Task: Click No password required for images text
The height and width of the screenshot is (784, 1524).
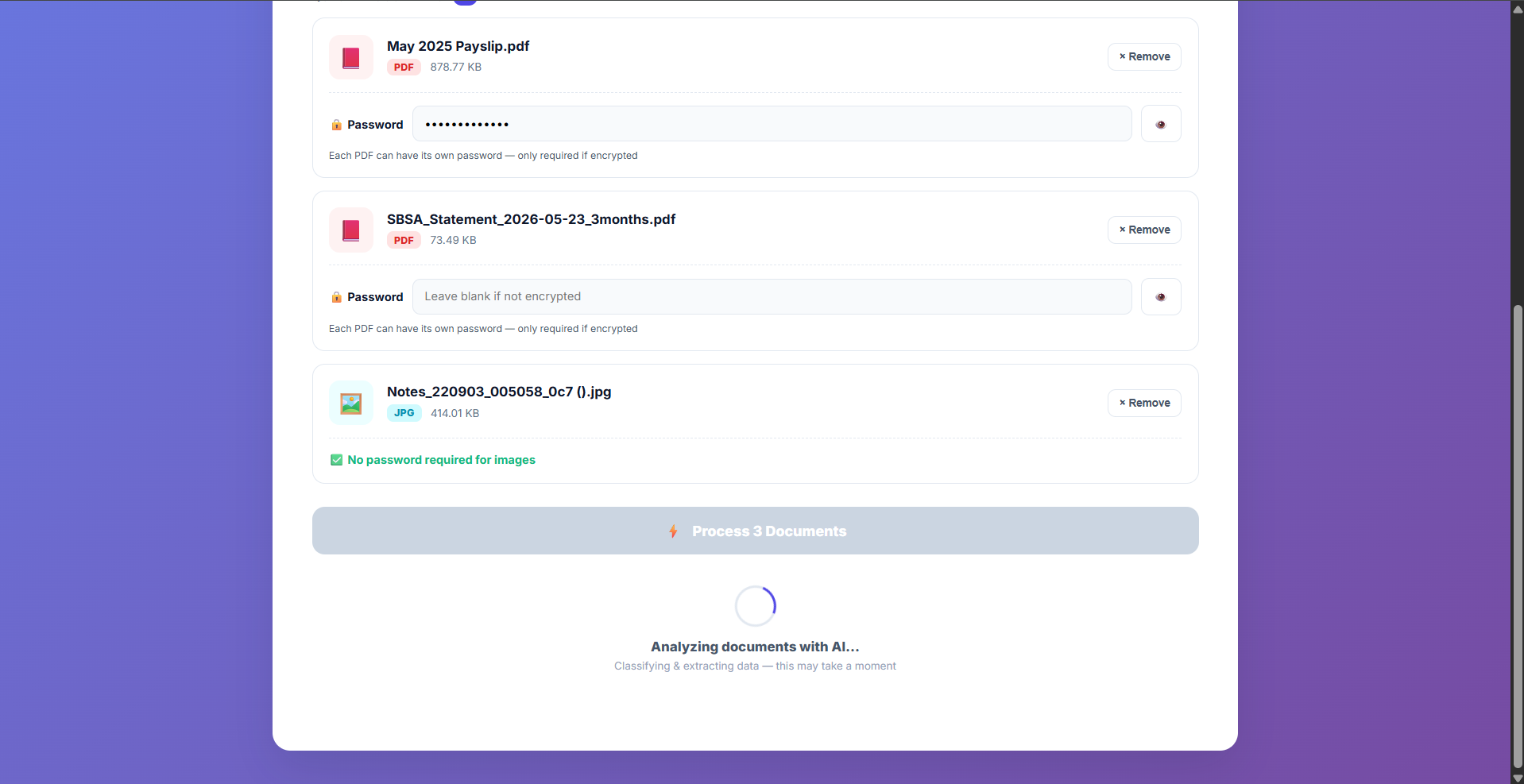Action: pyautogui.click(x=442, y=460)
